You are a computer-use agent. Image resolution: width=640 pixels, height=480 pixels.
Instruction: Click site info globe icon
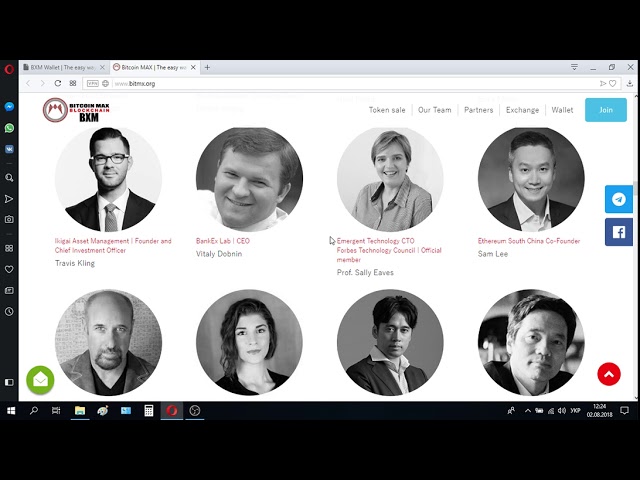pos(105,83)
